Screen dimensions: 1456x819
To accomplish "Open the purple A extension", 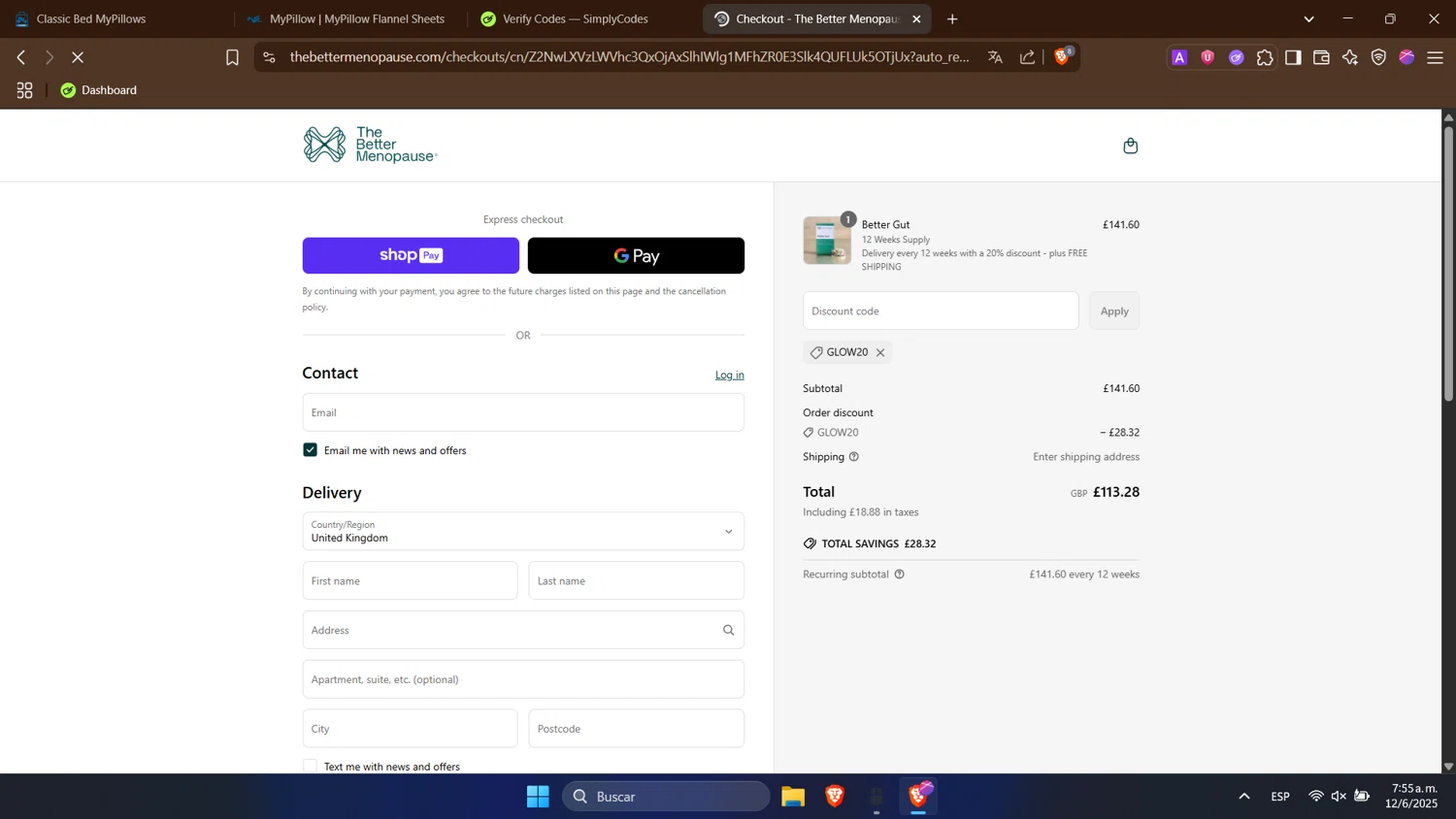I will [1179, 57].
